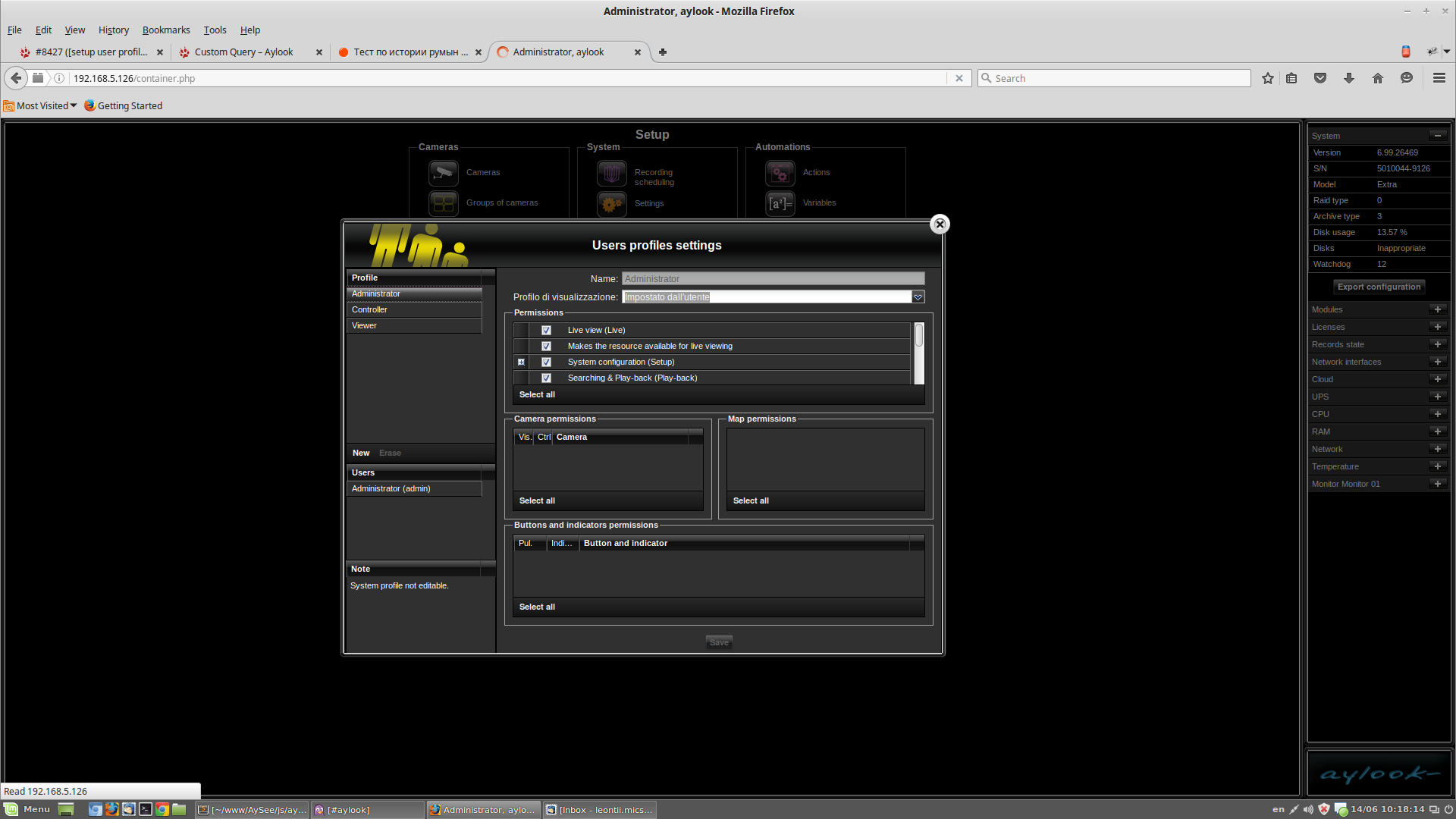This screenshot has height=819, width=1456.
Task: Open the Recording scheduling icon
Action: click(612, 173)
